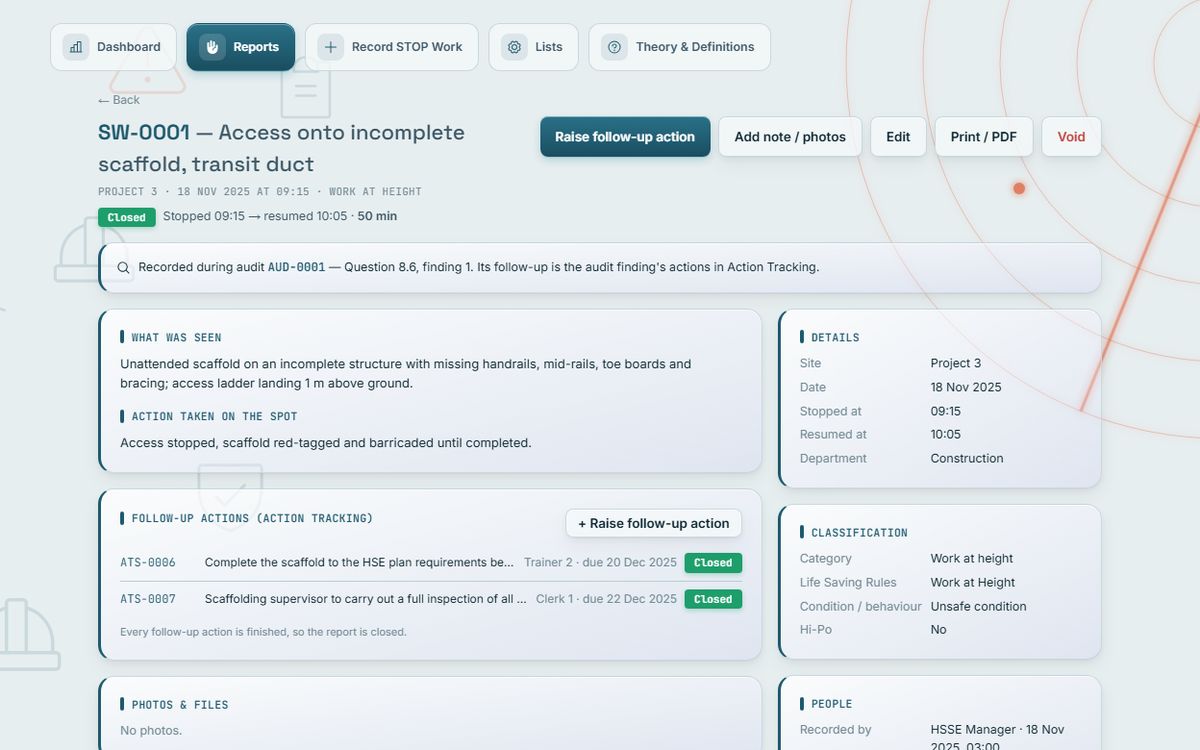Click the question-mark icon for Theory & Definitions
The height and width of the screenshot is (750, 1200).
pos(614,47)
